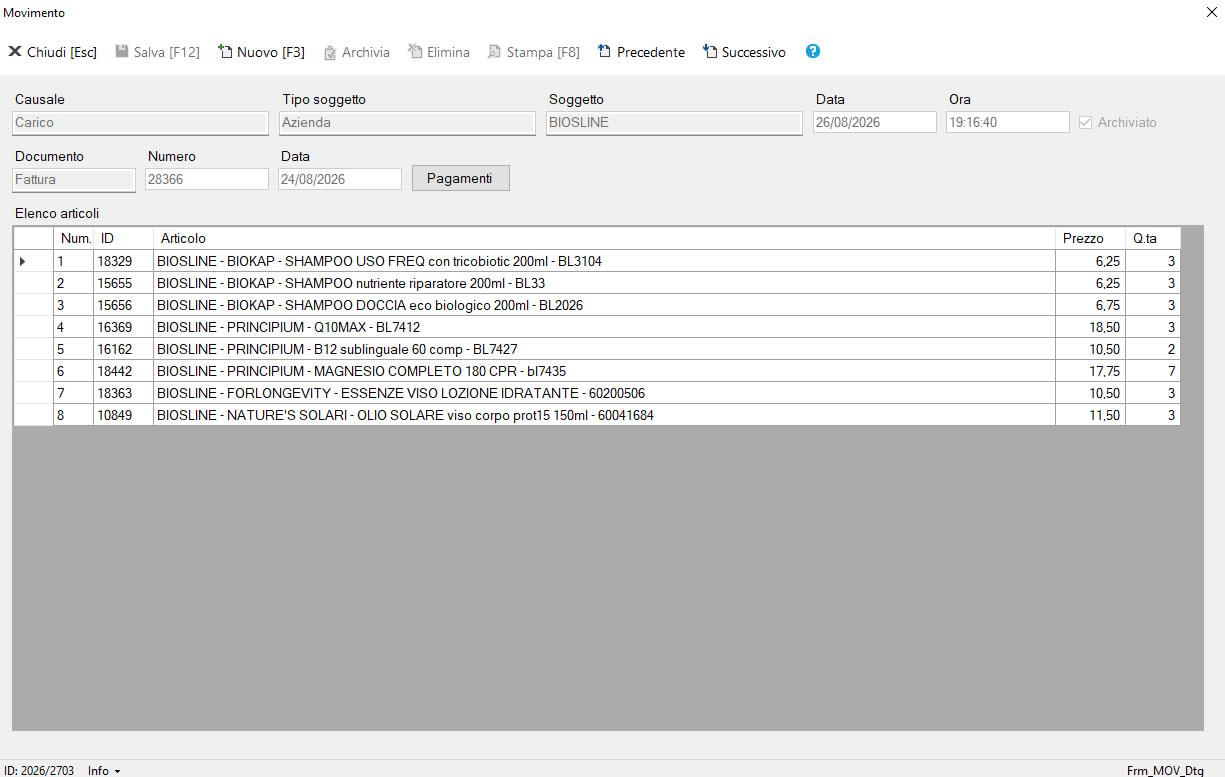Viewport: 1225px width, 777px height.
Task: Click ID cell 15656
Action: [124, 305]
